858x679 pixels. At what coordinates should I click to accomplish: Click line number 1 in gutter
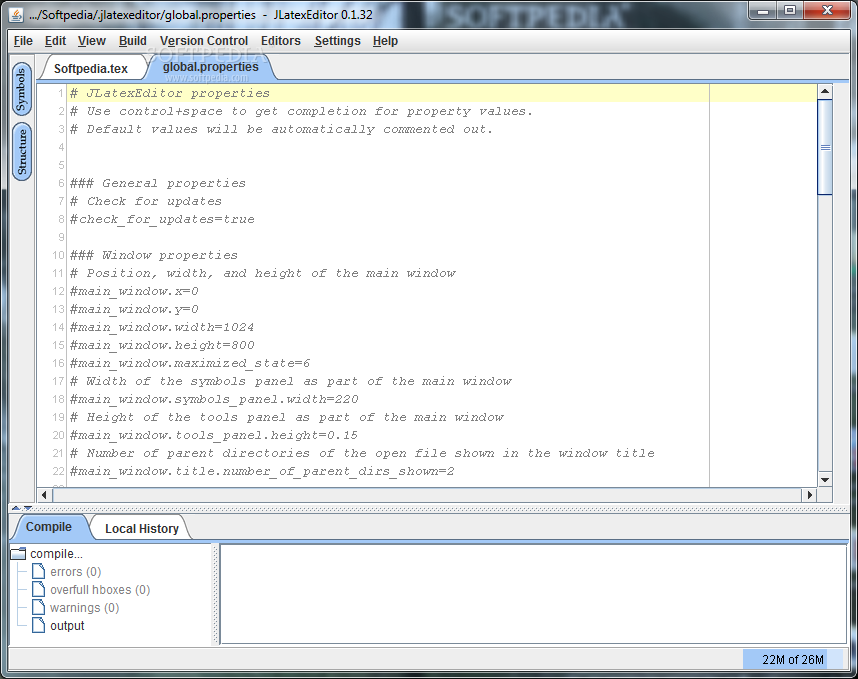tap(61, 94)
